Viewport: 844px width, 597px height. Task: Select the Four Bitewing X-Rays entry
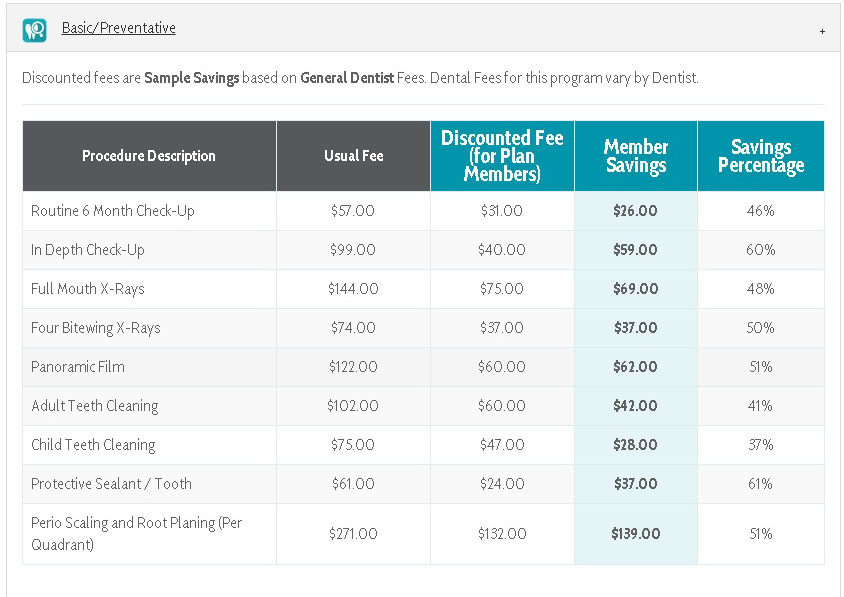pyautogui.click(x=94, y=327)
